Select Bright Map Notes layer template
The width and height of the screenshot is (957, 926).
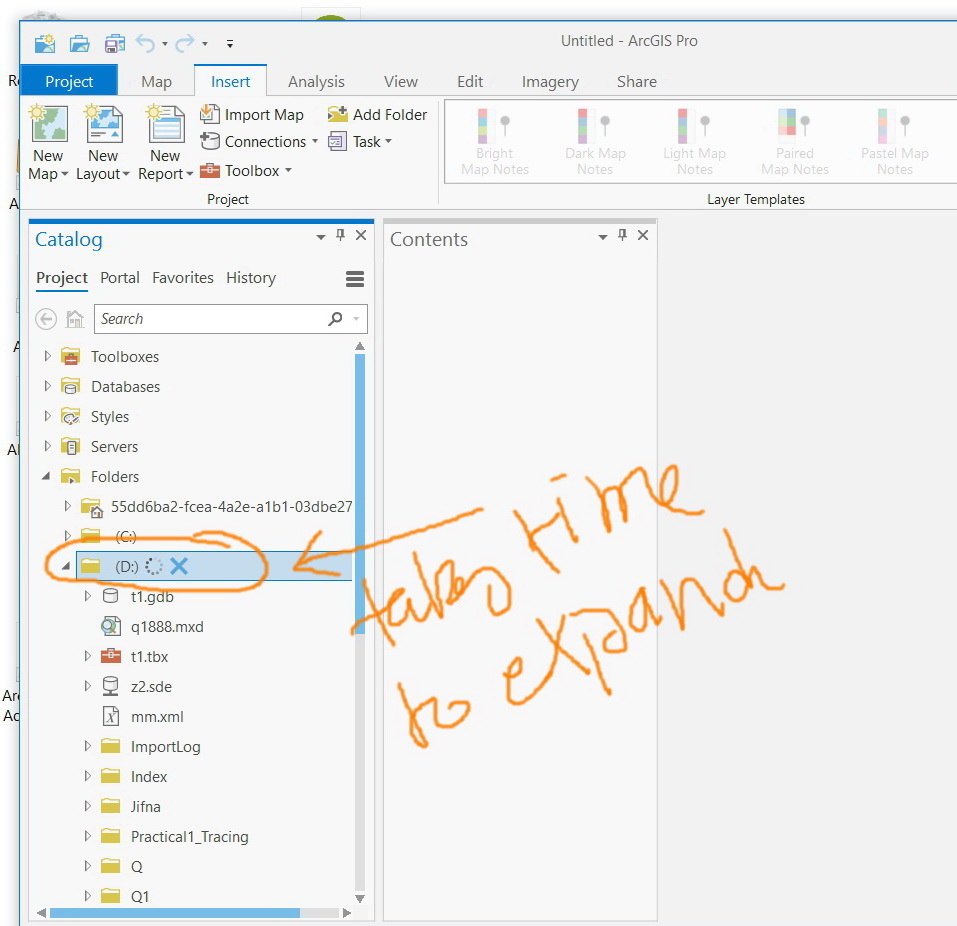click(x=494, y=142)
